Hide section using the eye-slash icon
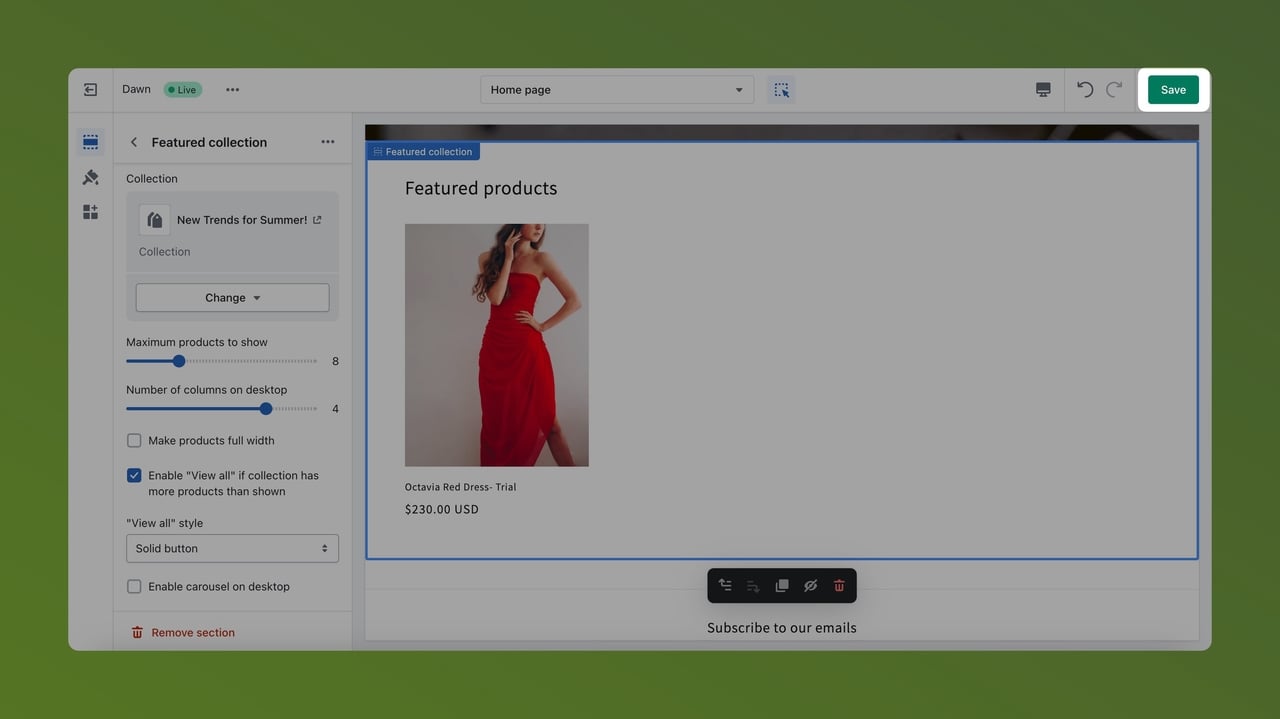 (x=810, y=586)
